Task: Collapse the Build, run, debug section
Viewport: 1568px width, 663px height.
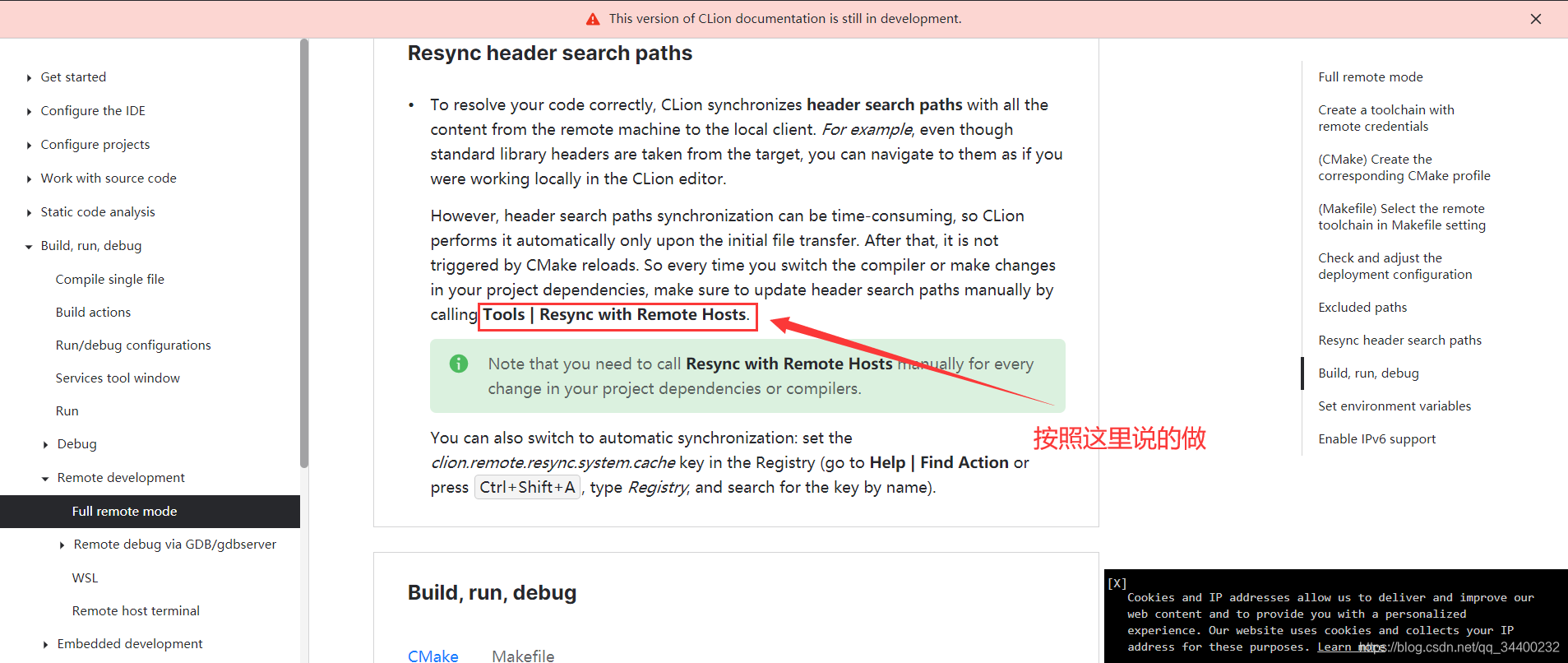Action: [29, 246]
